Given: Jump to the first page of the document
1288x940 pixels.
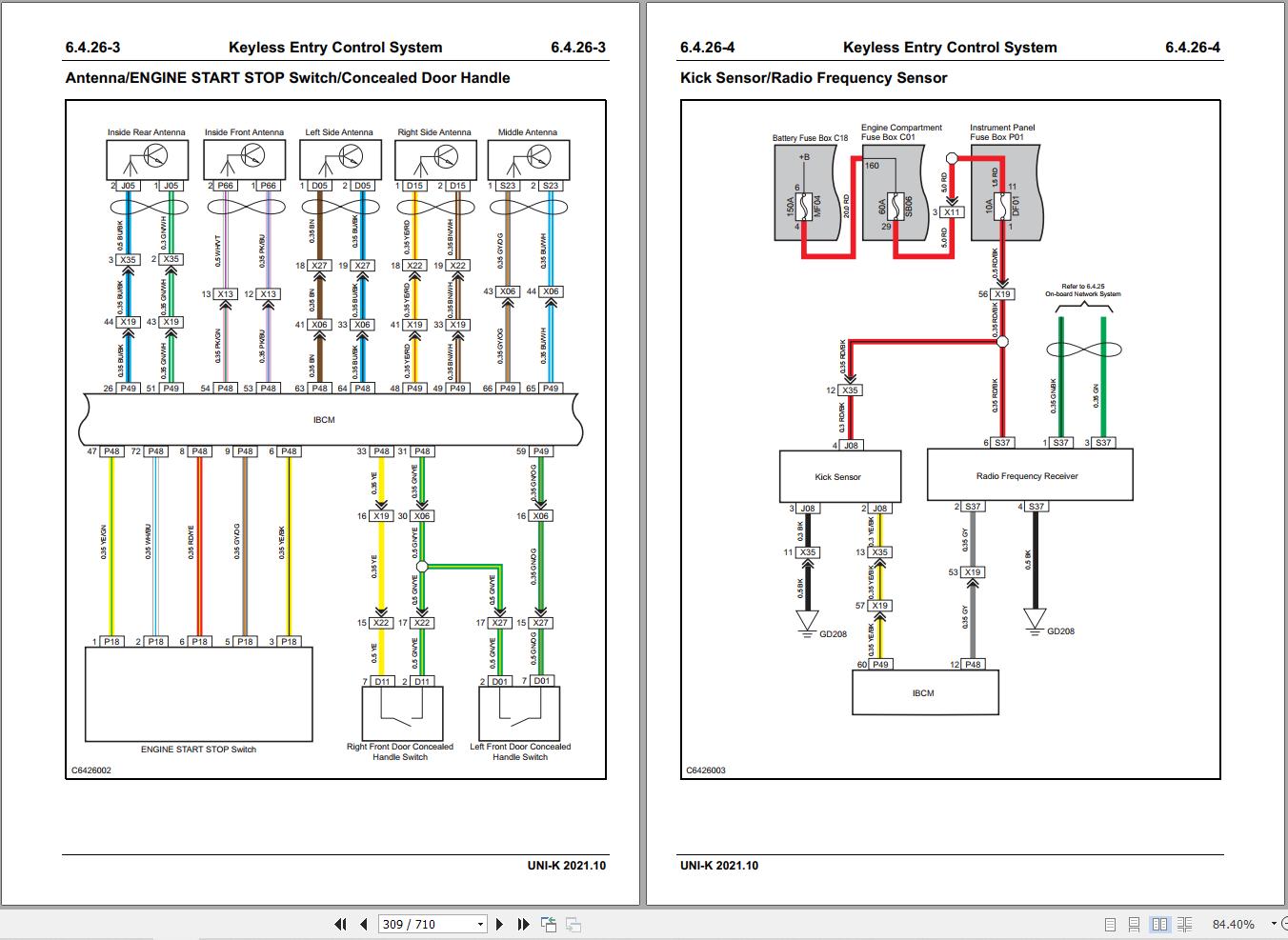Looking at the screenshot, I should (x=340, y=924).
